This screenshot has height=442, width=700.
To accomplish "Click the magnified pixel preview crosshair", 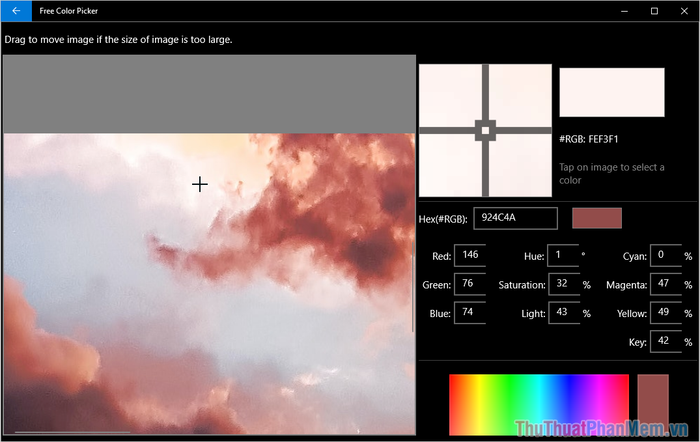I will 485,130.
